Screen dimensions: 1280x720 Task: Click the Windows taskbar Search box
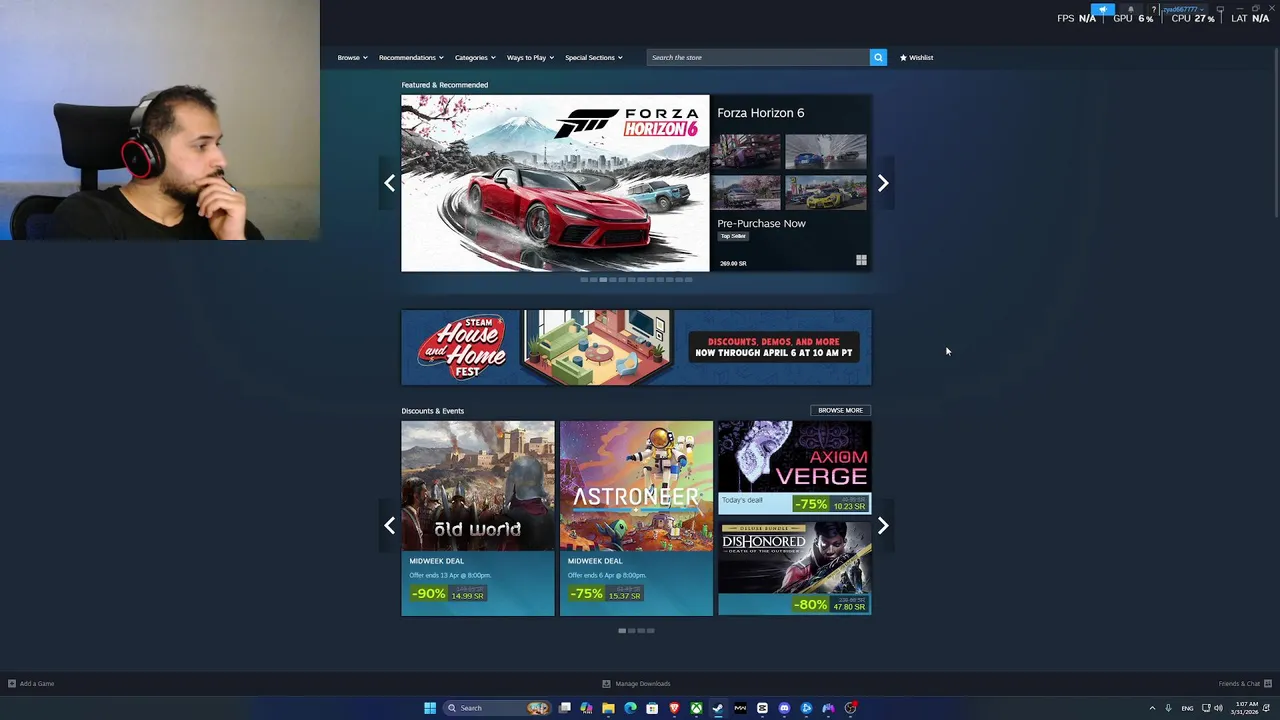497,708
